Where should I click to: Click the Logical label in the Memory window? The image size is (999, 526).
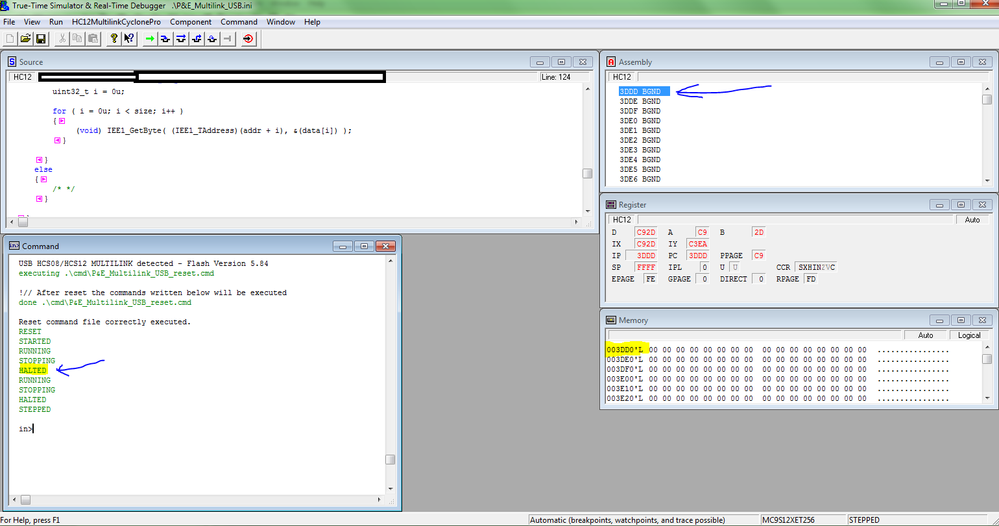(969, 335)
